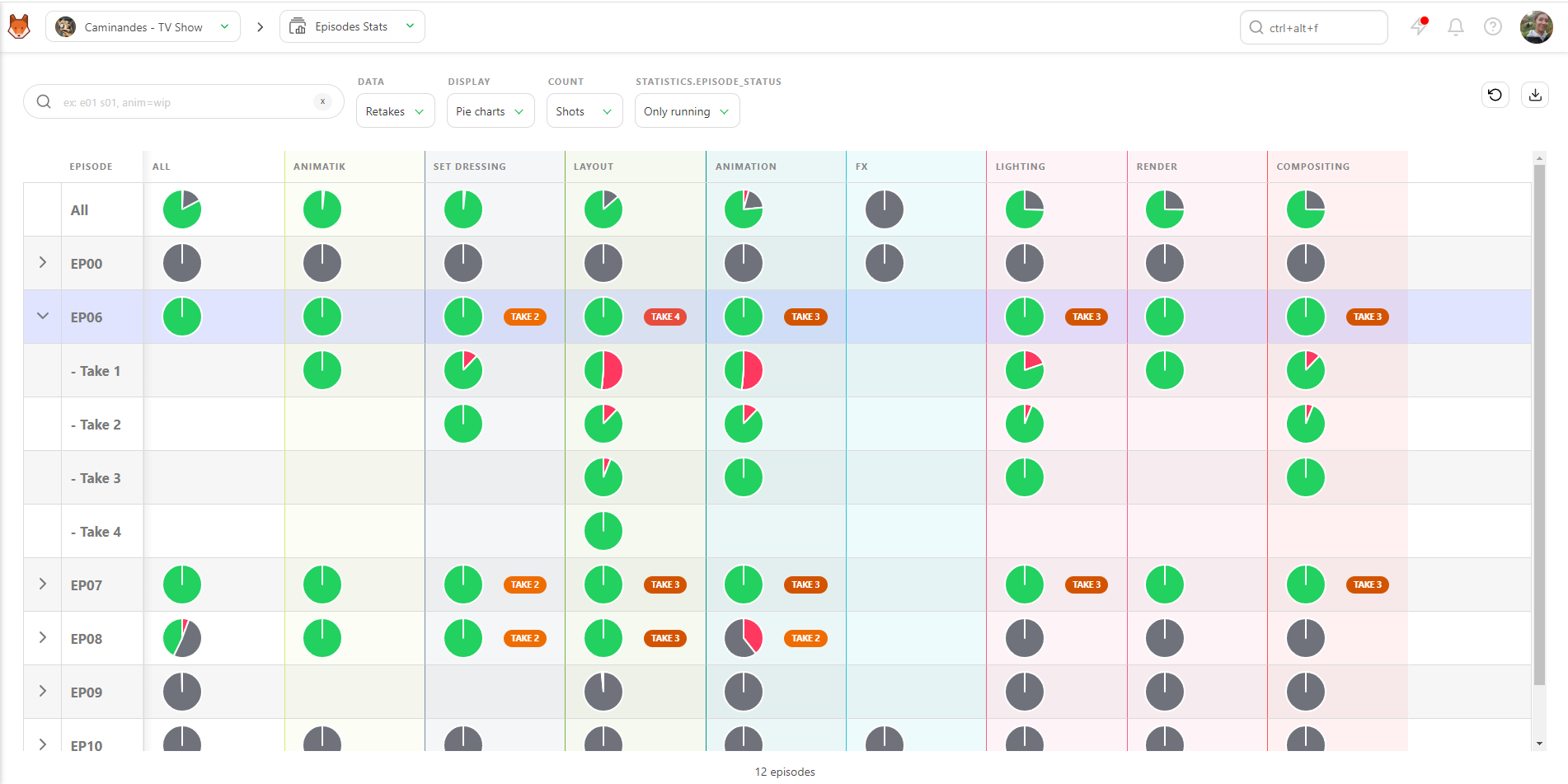The image size is (1568, 784).
Task: Open the notifications bell
Action: pos(1456,27)
